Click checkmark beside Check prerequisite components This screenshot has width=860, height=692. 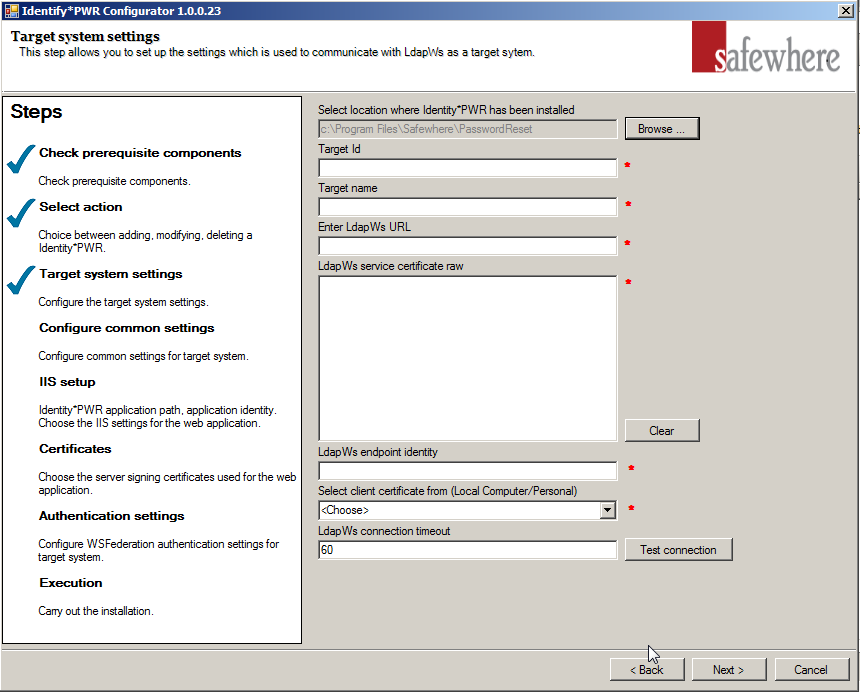(x=21, y=160)
